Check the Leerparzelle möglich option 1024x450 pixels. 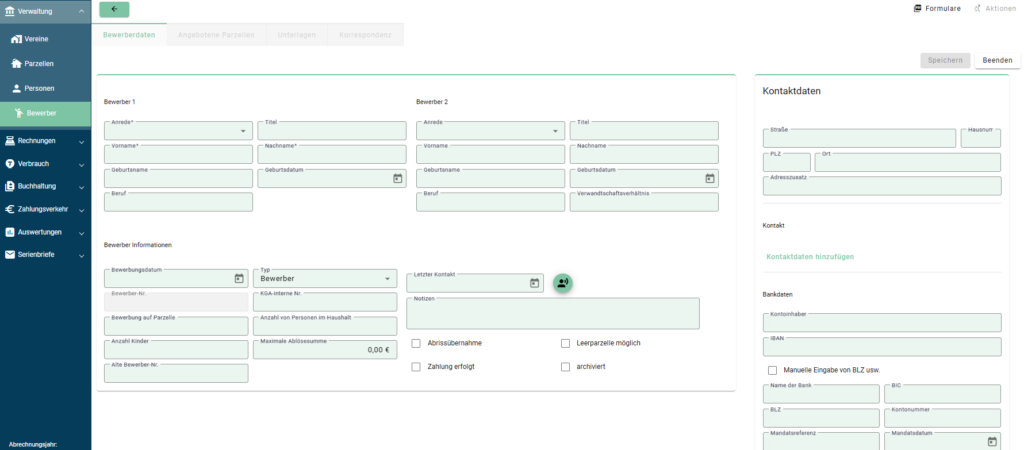pos(566,343)
